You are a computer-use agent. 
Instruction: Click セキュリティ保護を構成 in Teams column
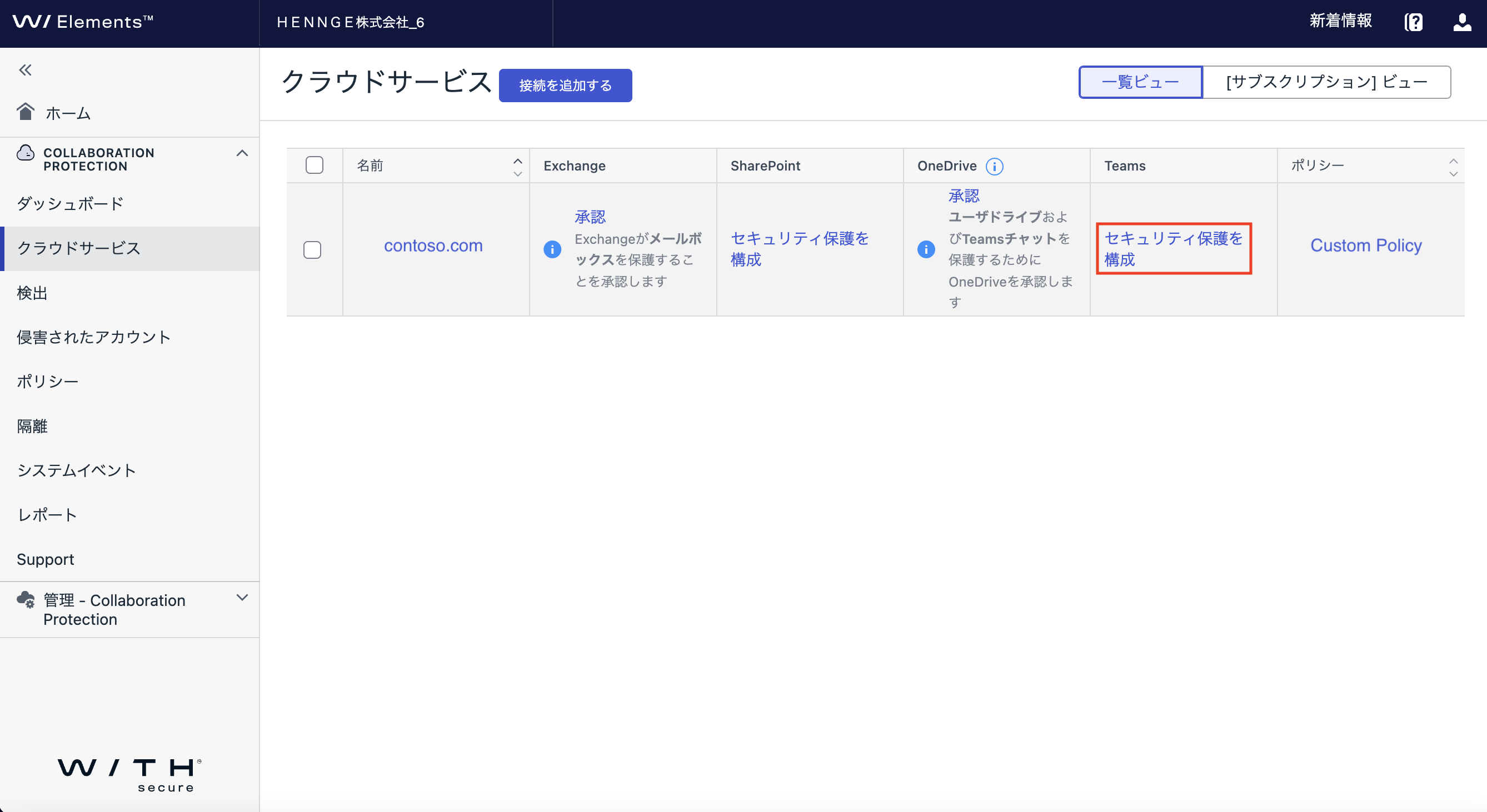1174,249
